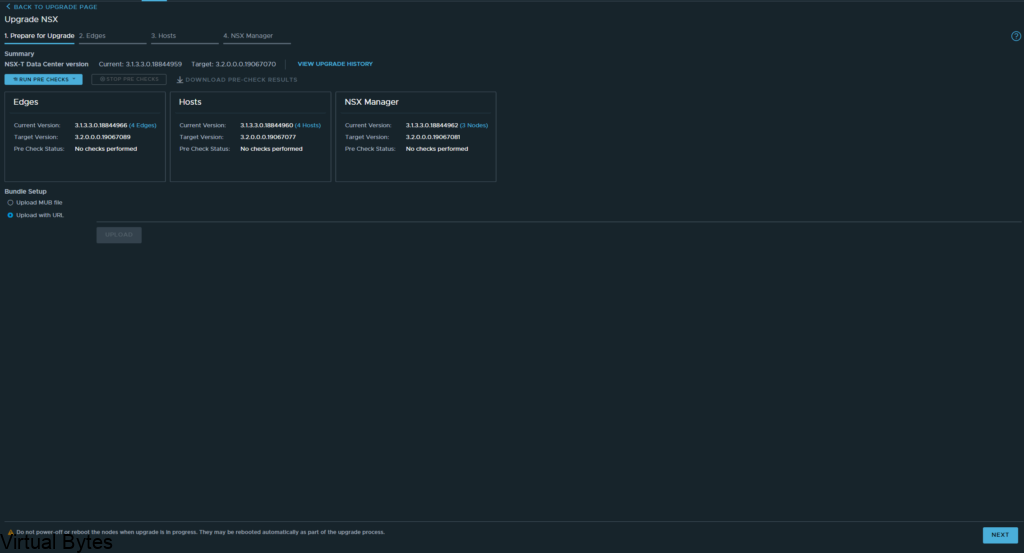Click the NSX Manager card heading

click(372, 102)
